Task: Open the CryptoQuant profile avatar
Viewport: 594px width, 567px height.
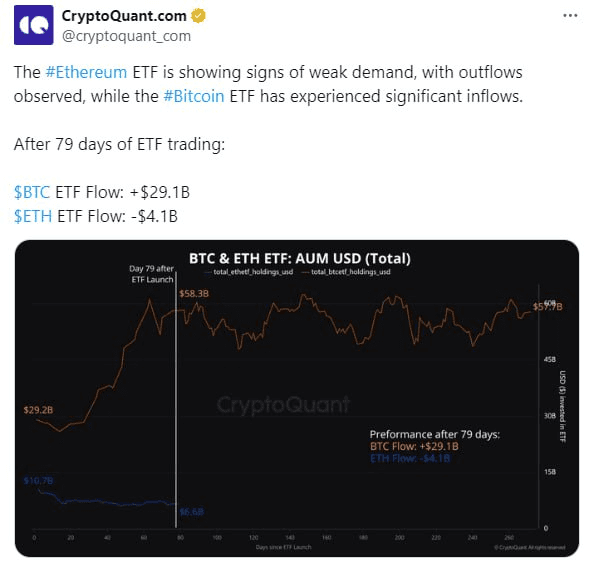Action: (34, 25)
